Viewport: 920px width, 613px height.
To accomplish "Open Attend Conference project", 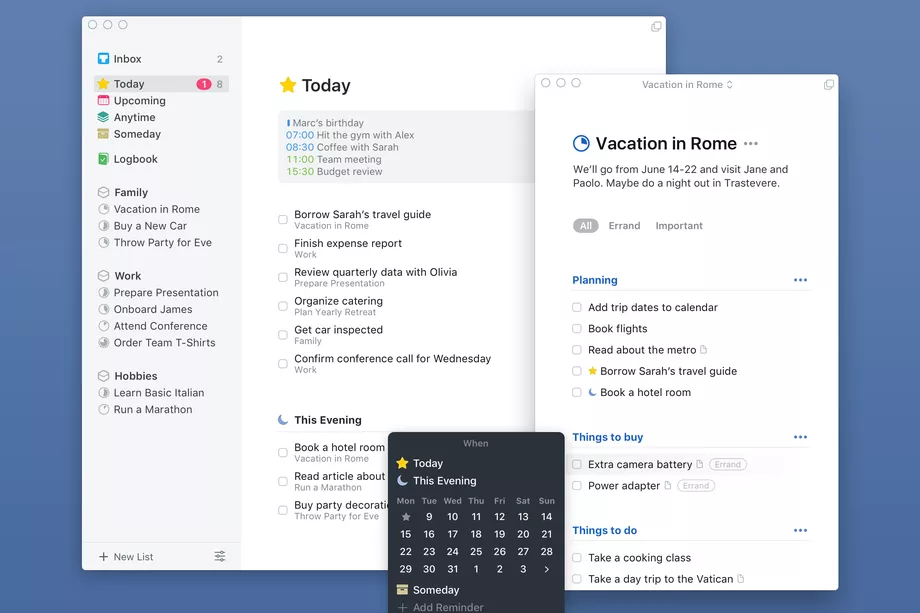I will [x=161, y=326].
